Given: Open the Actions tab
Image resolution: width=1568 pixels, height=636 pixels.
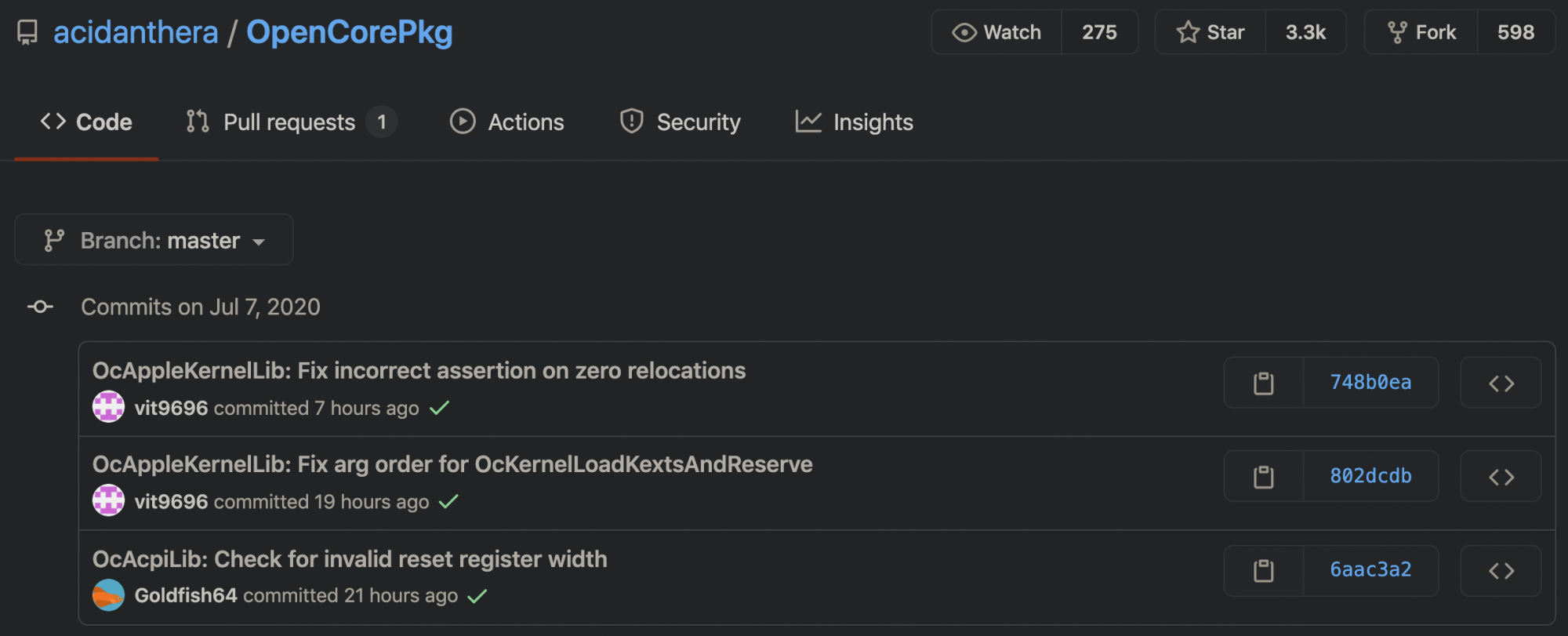Looking at the screenshot, I should point(507,122).
